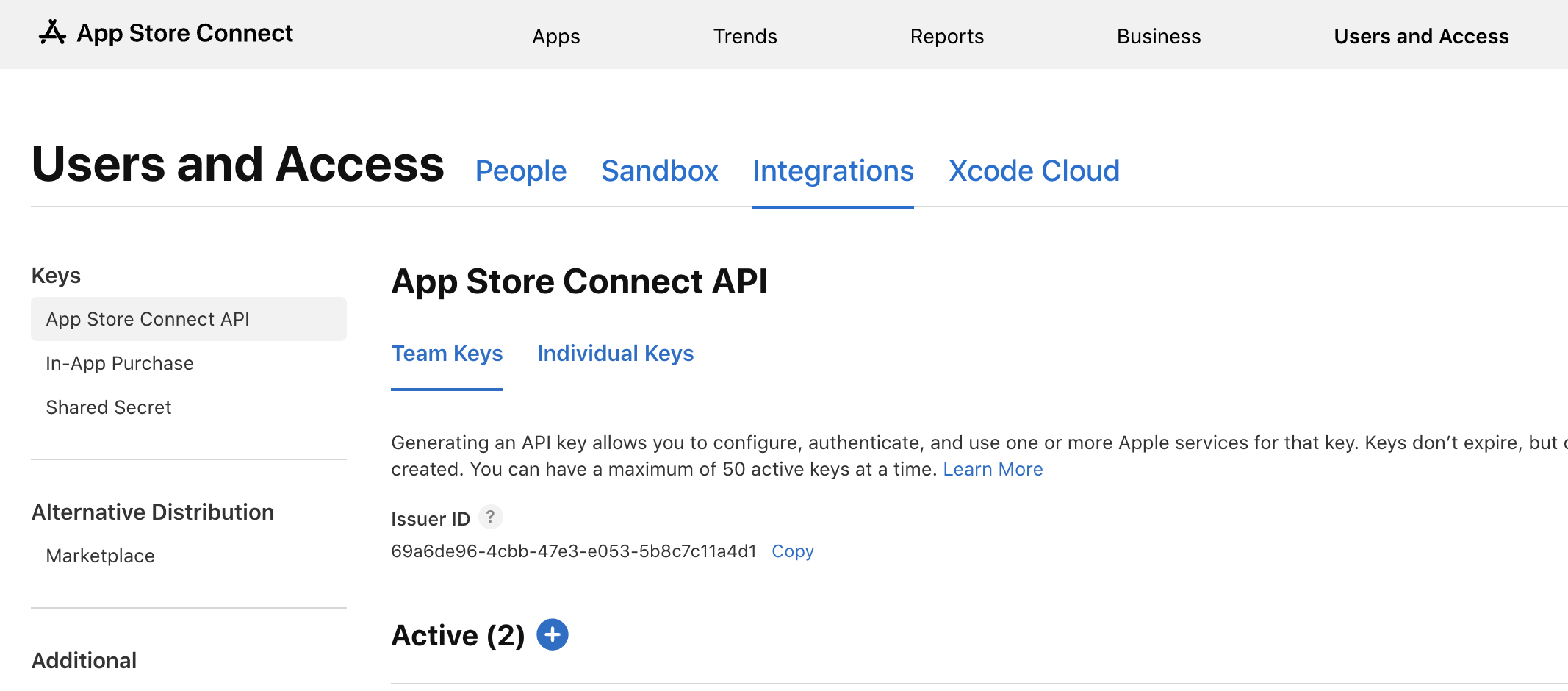Follow the Learn More link
1568x691 pixels.
click(x=993, y=469)
